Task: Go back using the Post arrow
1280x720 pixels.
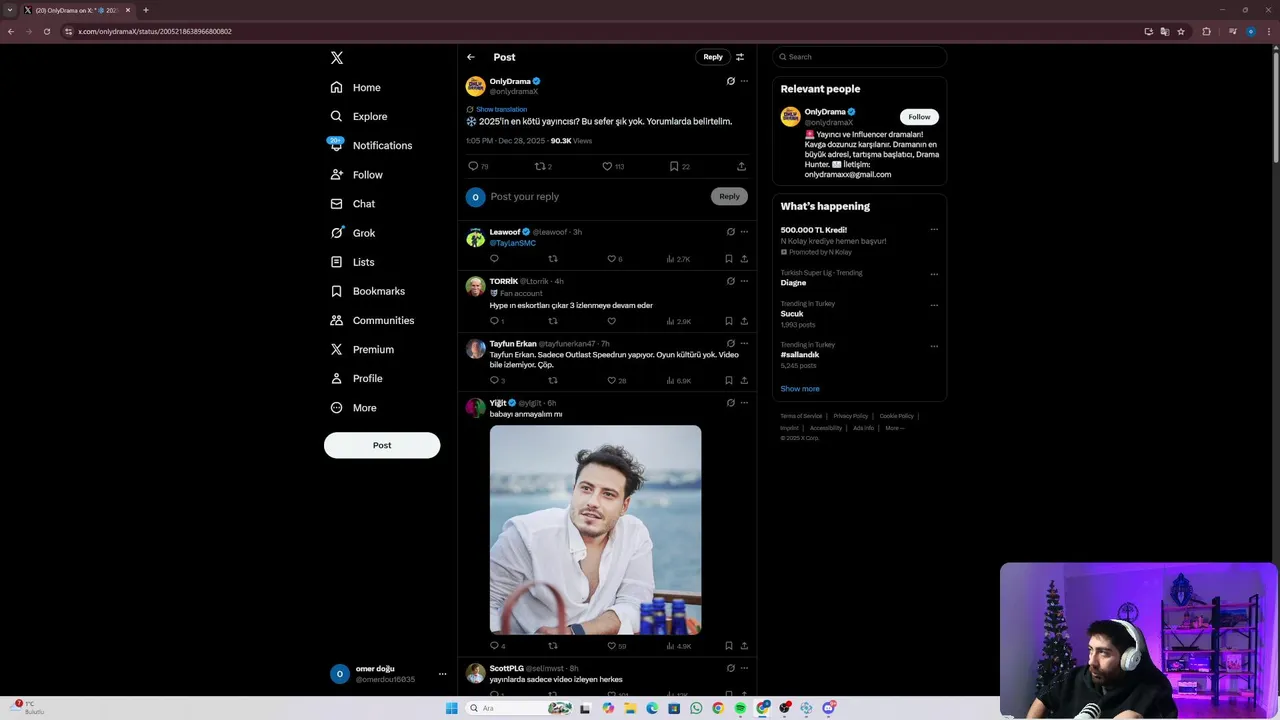Action: pos(471,57)
